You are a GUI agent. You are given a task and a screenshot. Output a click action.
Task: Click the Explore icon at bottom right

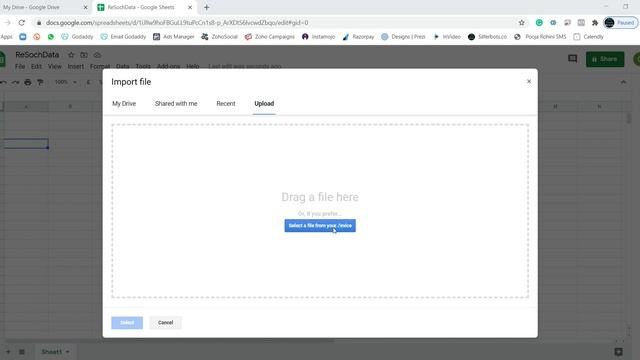click(618, 351)
